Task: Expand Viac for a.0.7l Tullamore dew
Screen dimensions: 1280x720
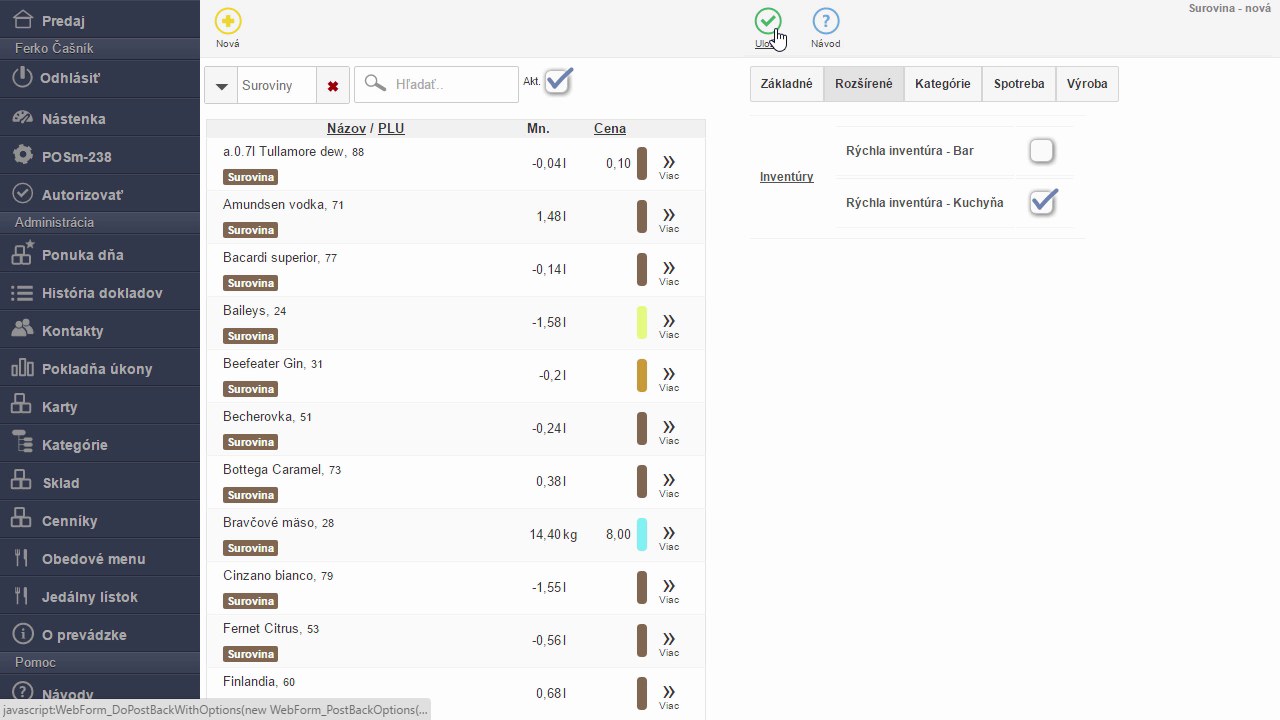Action: [669, 166]
